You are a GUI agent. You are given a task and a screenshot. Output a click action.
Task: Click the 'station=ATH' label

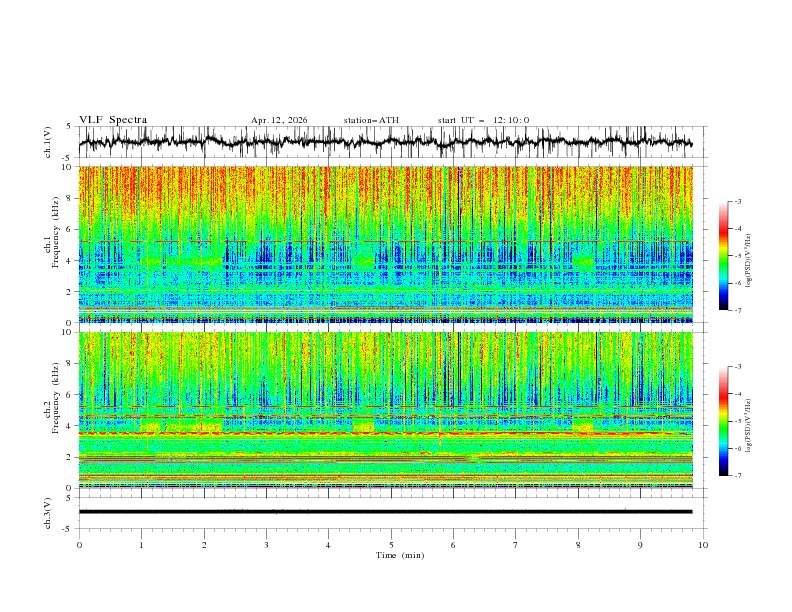point(371,120)
